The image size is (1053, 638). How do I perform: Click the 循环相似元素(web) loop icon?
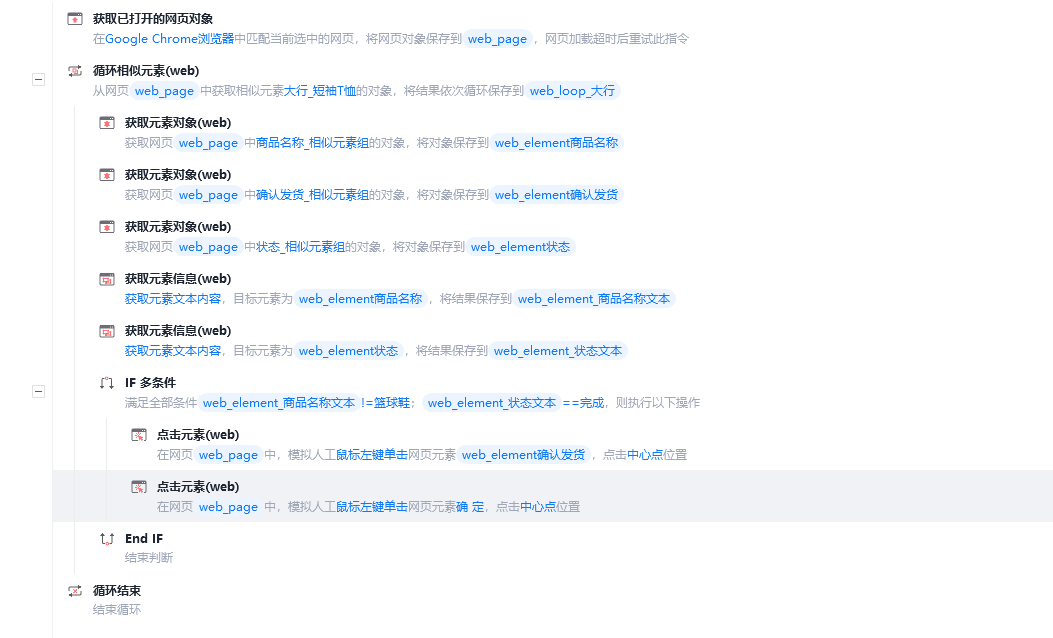(75, 71)
